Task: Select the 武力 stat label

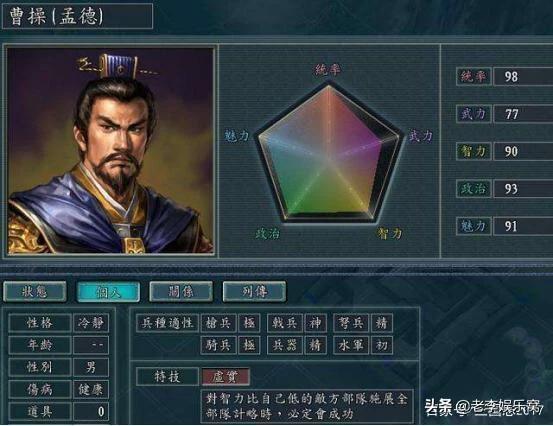Action: (474, 114)
